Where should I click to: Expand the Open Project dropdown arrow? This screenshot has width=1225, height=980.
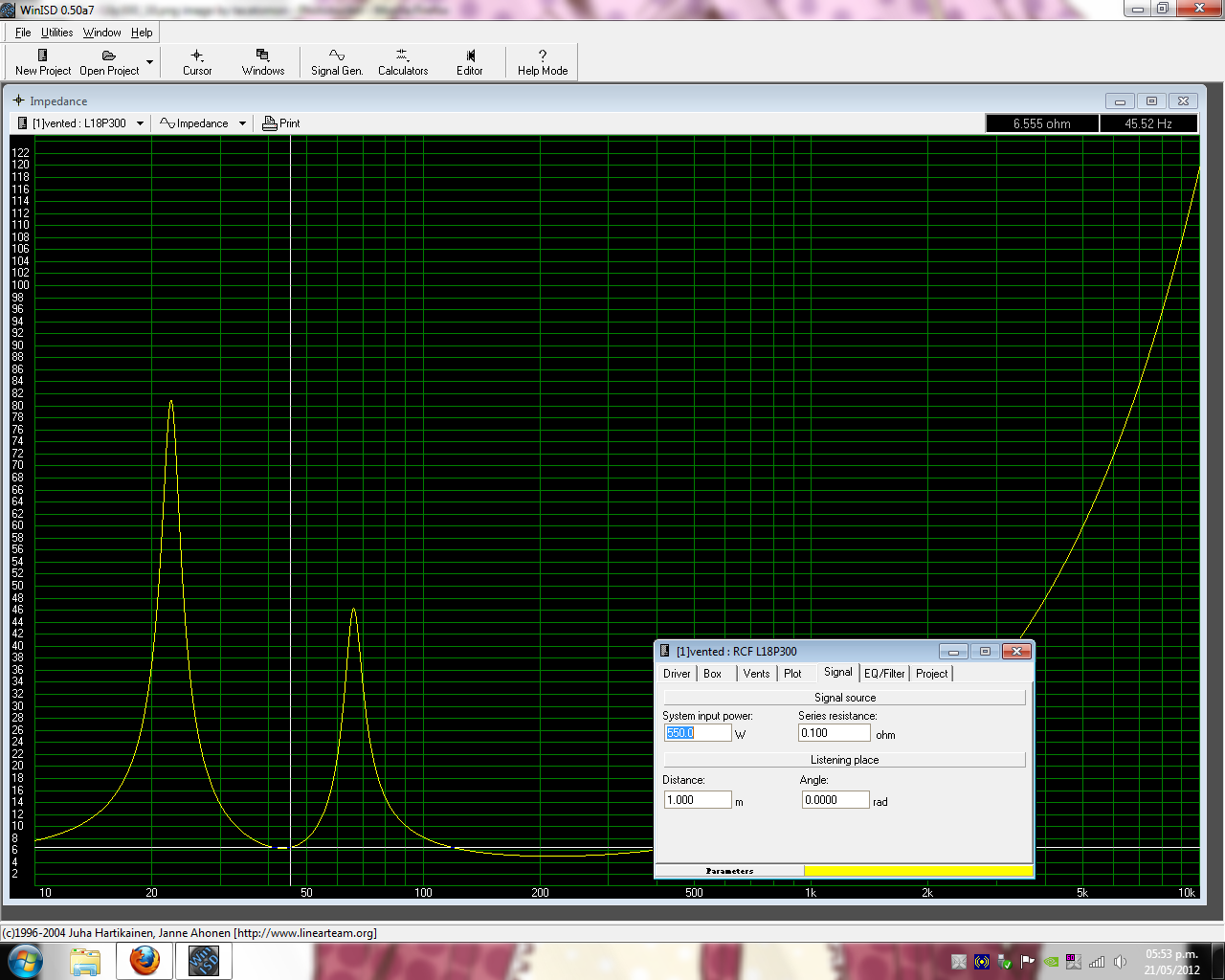[149, 62]
